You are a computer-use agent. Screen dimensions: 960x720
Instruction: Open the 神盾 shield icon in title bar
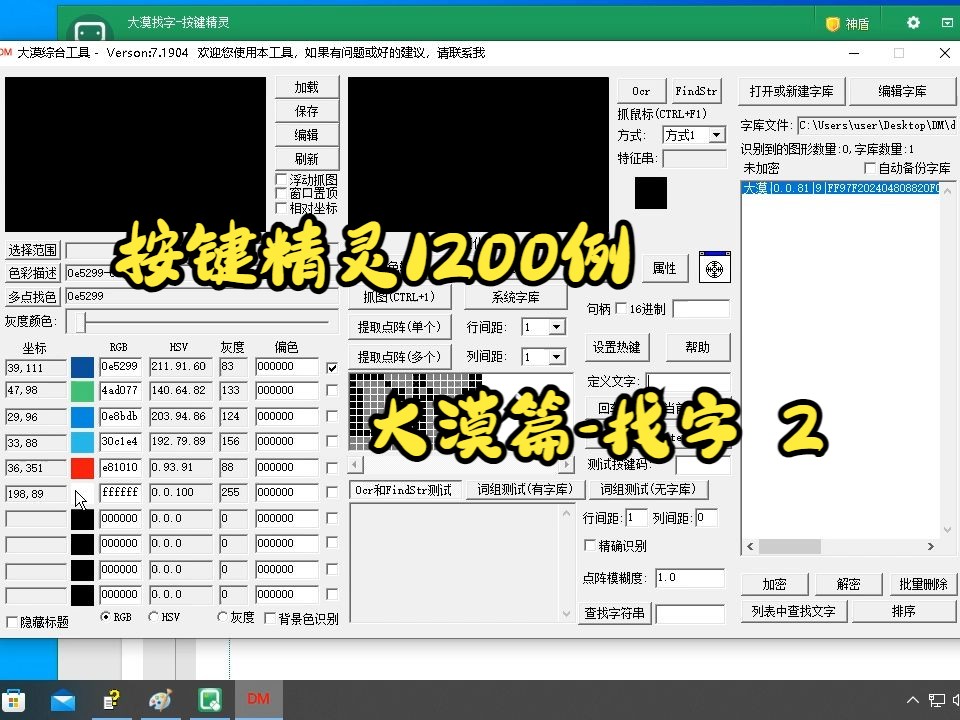pos(844,22)
